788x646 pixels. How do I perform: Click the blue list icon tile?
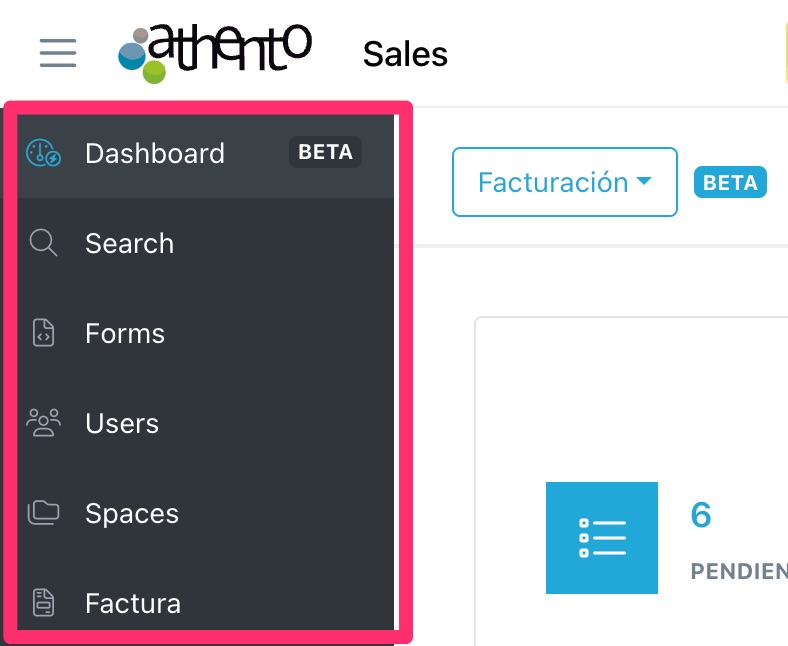coord(602,538)
